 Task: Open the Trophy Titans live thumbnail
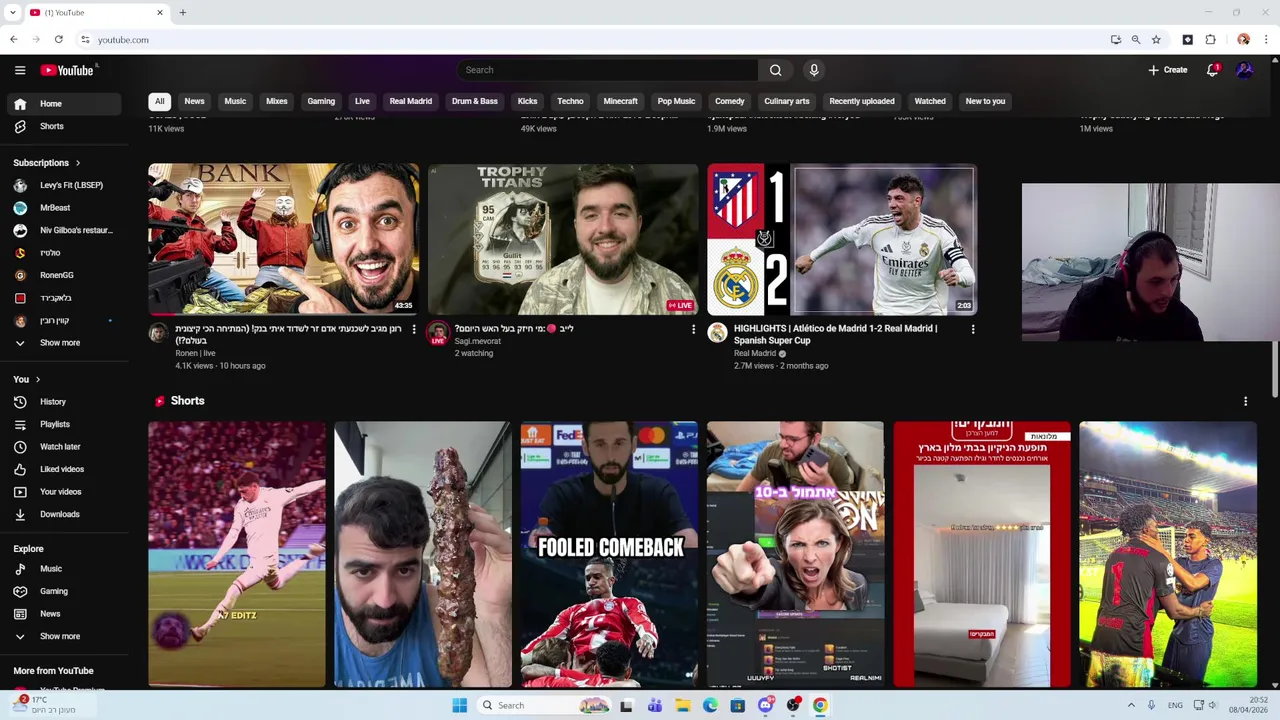pos(563,239)
